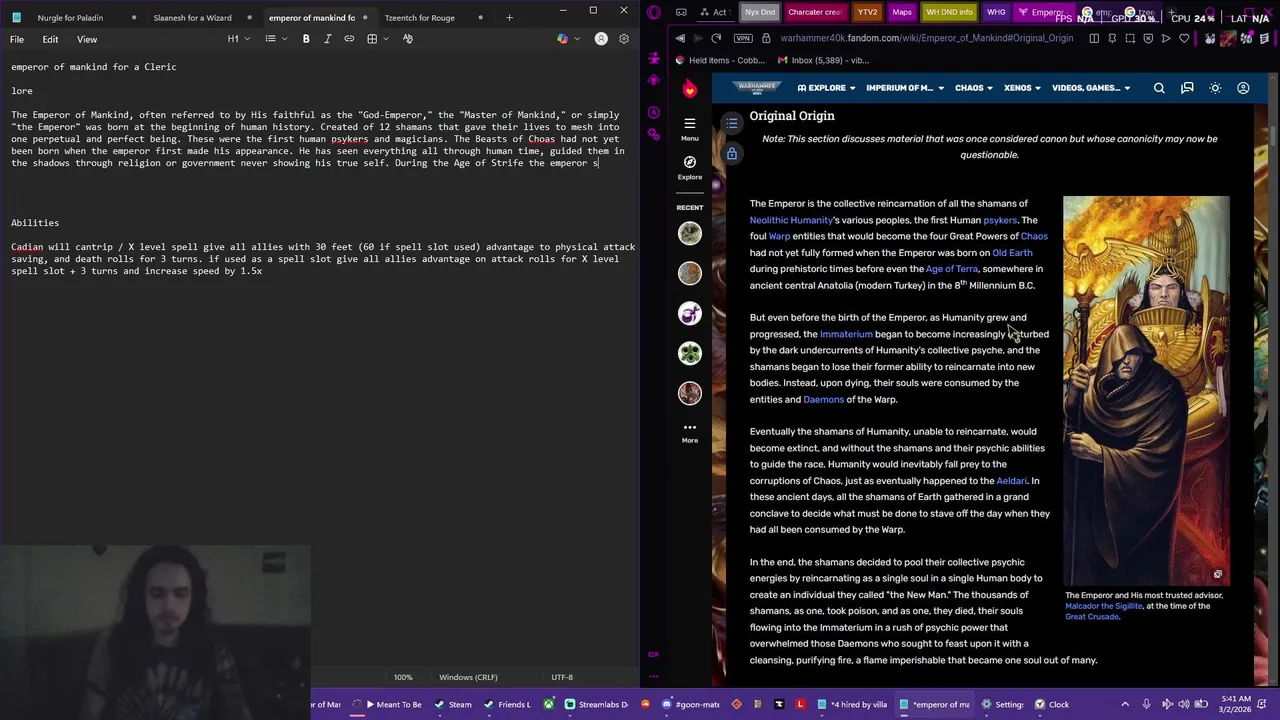Click the browser address bar URL
Screen dimensions: 1280x720
(926, 38)
